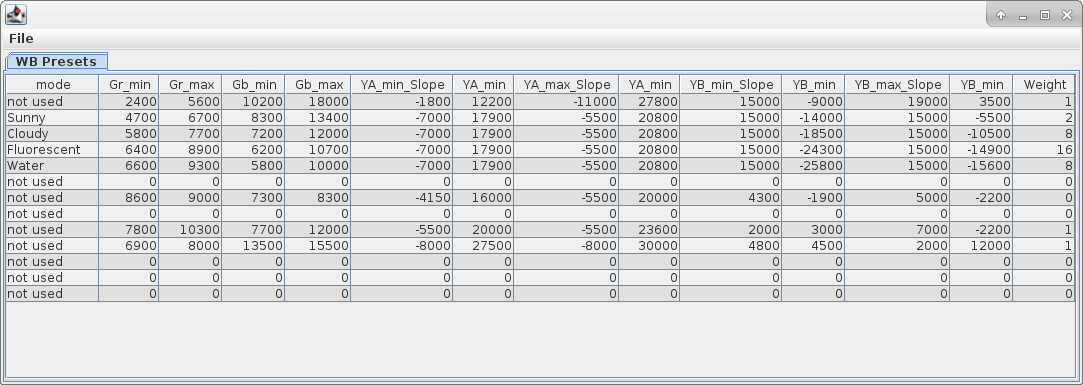Click the YB_min_Slope column header
1083x385 pixels.
tap(731, 85)
